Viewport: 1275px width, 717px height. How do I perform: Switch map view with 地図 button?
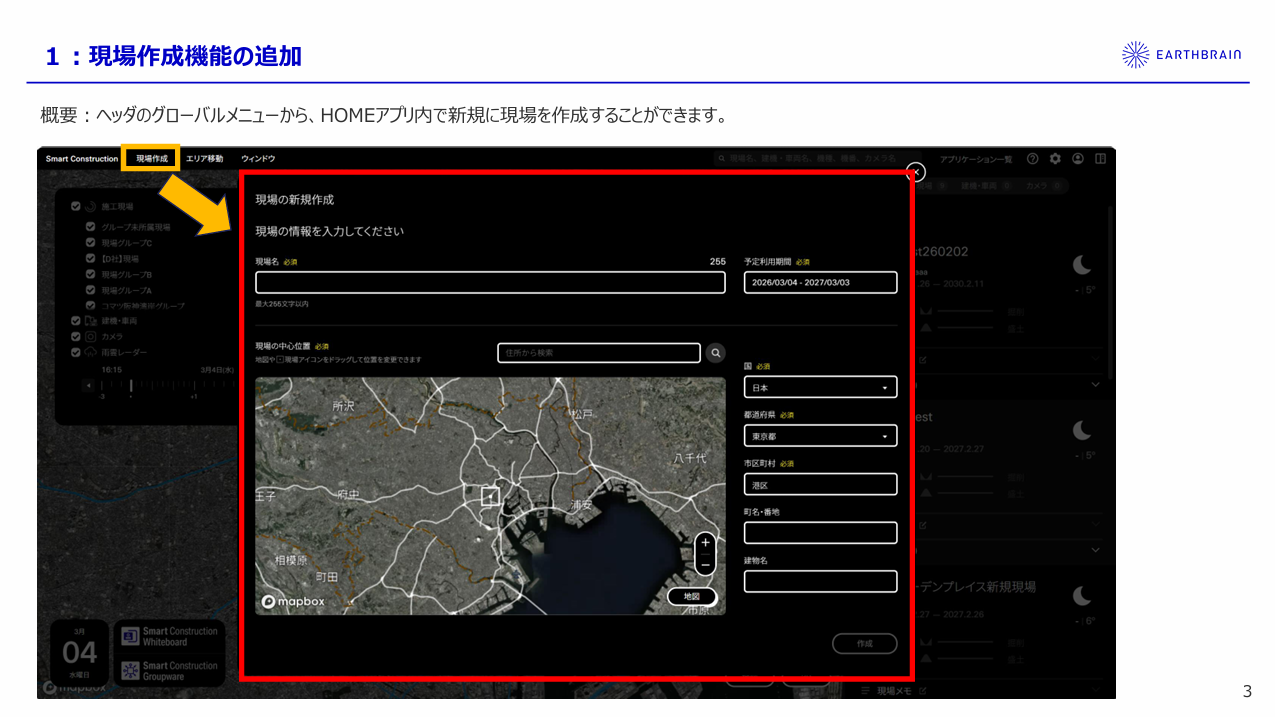tap(692, 597)
